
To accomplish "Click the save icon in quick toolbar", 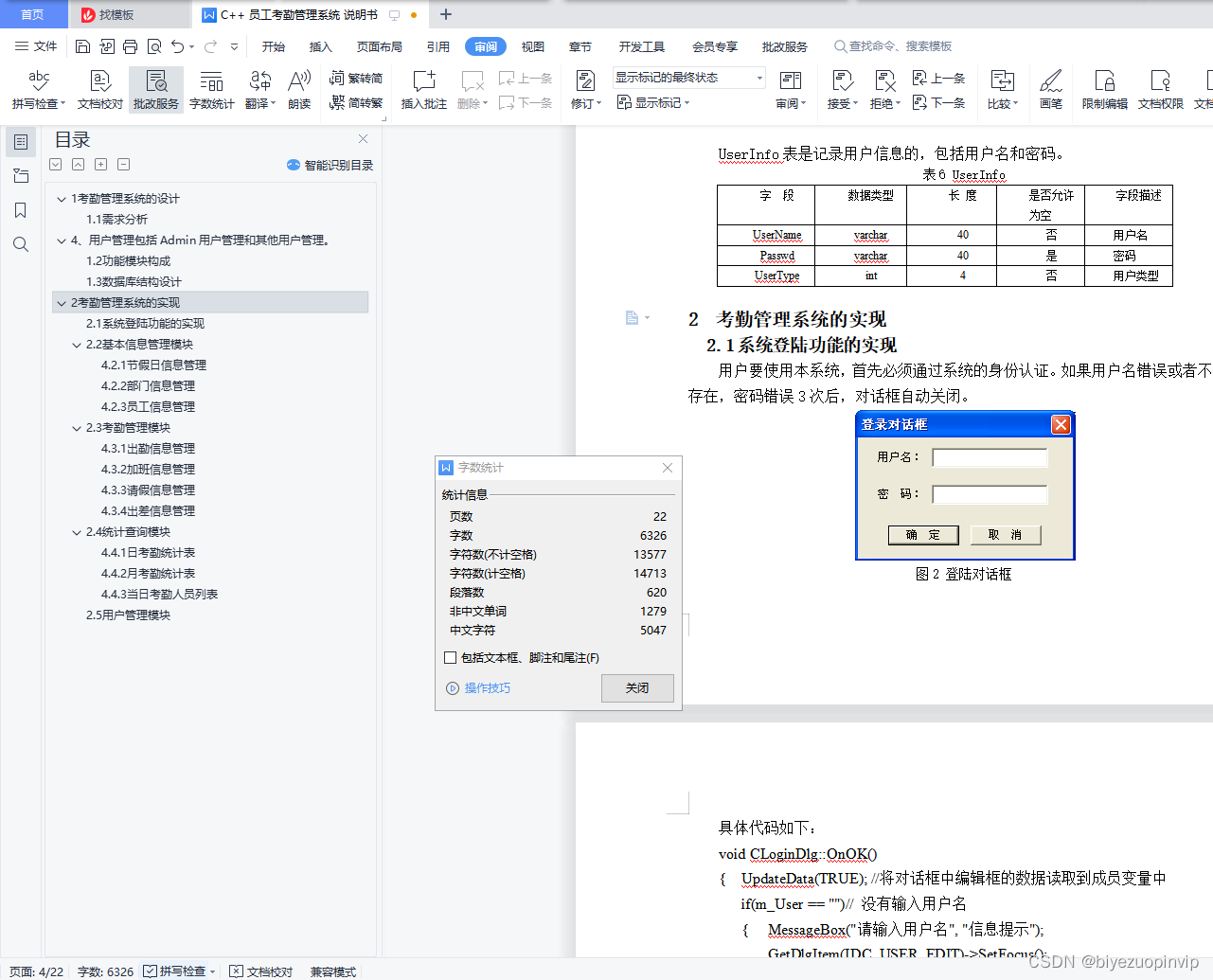I will [82, 46].
